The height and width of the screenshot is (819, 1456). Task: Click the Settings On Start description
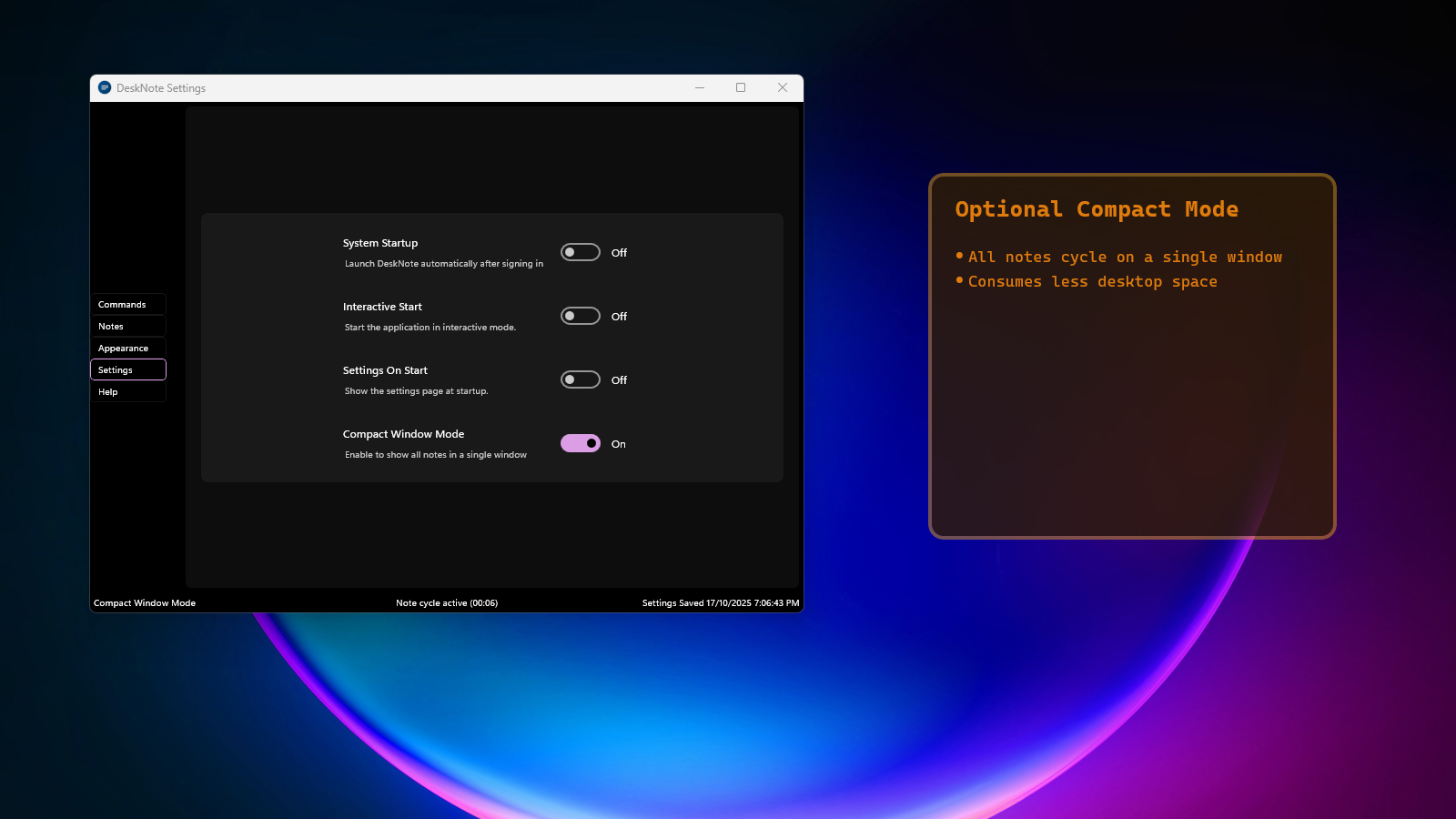416,390
